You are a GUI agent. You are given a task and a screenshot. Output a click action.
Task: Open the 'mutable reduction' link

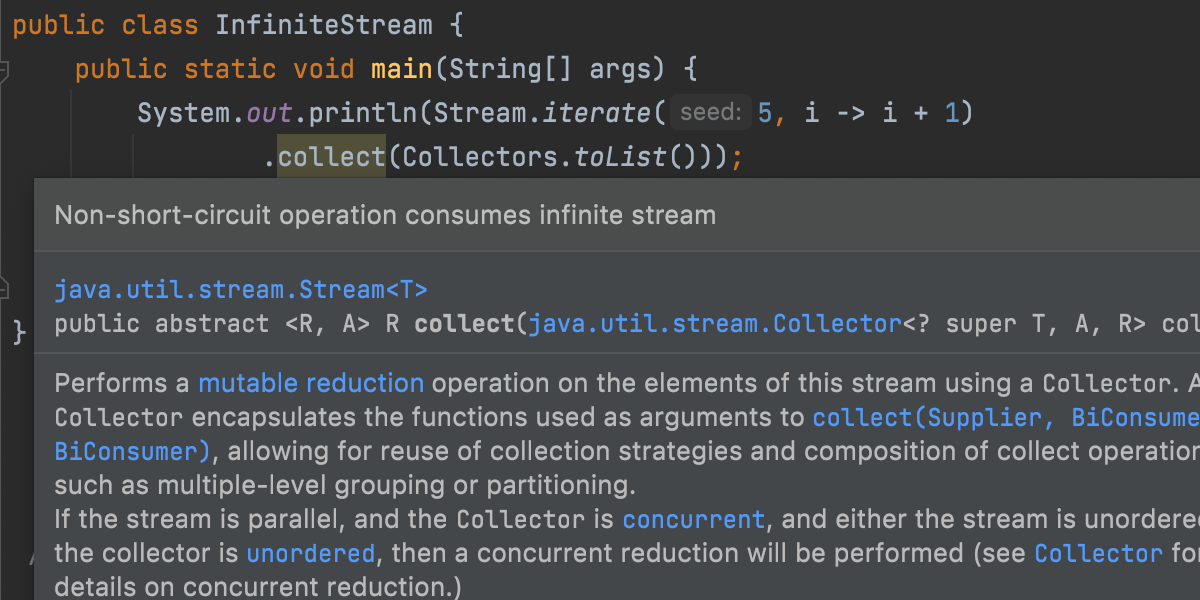pos(311,383)
